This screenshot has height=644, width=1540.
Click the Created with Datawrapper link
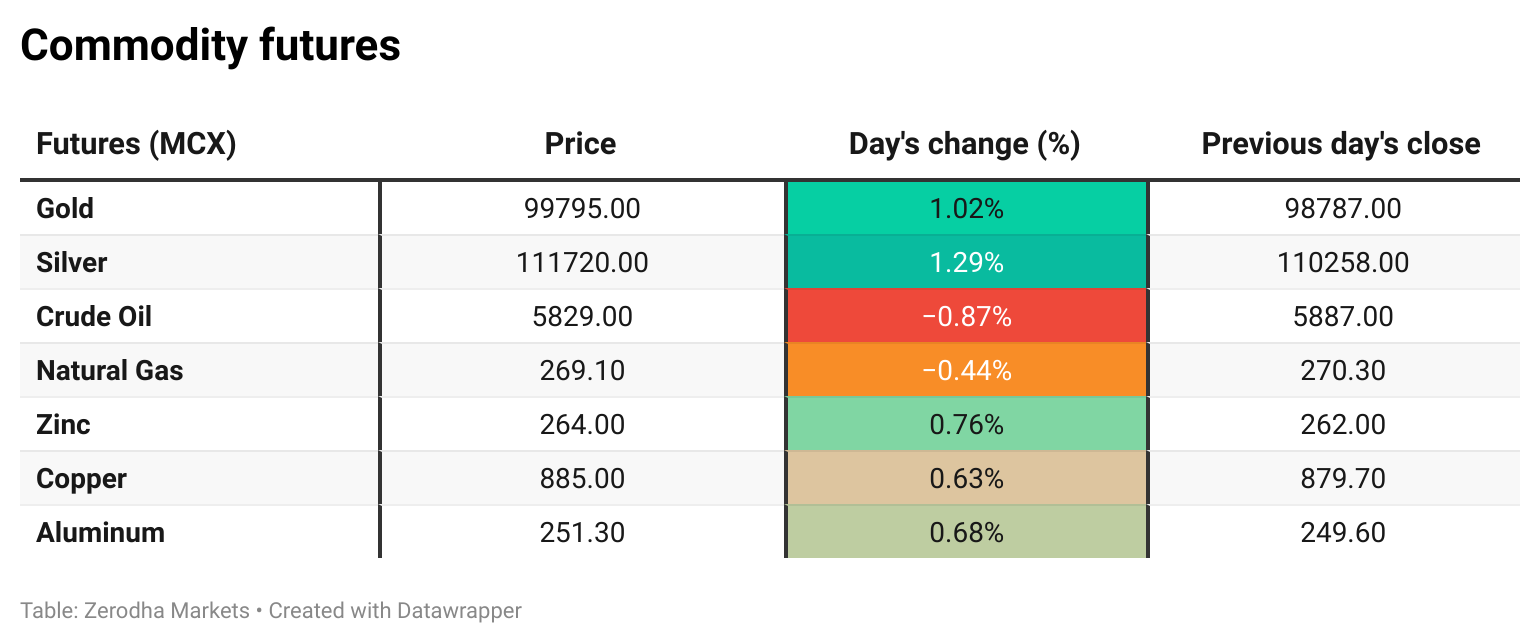(395, 610)
